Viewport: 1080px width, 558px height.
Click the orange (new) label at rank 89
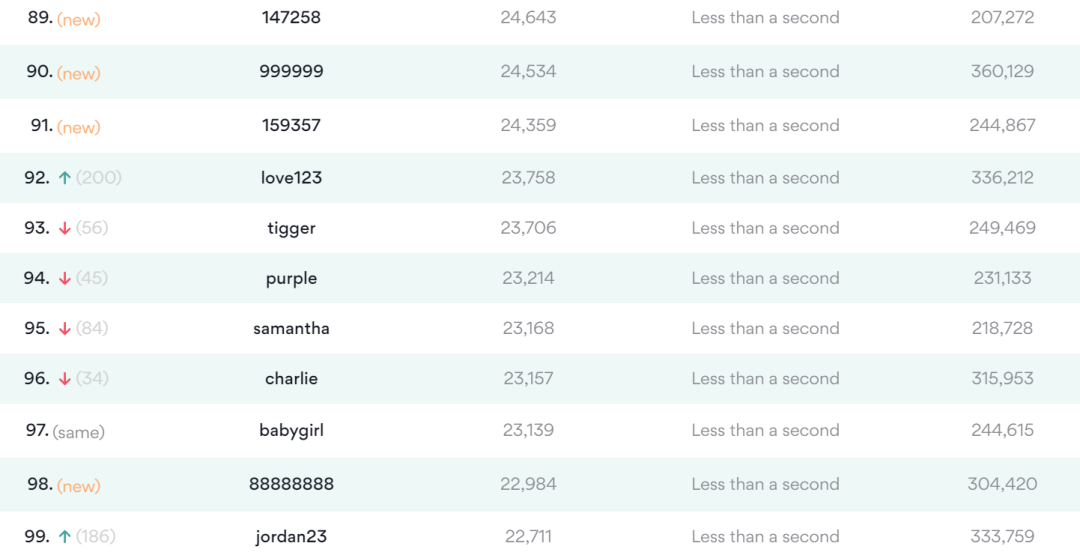coord(79,19)
